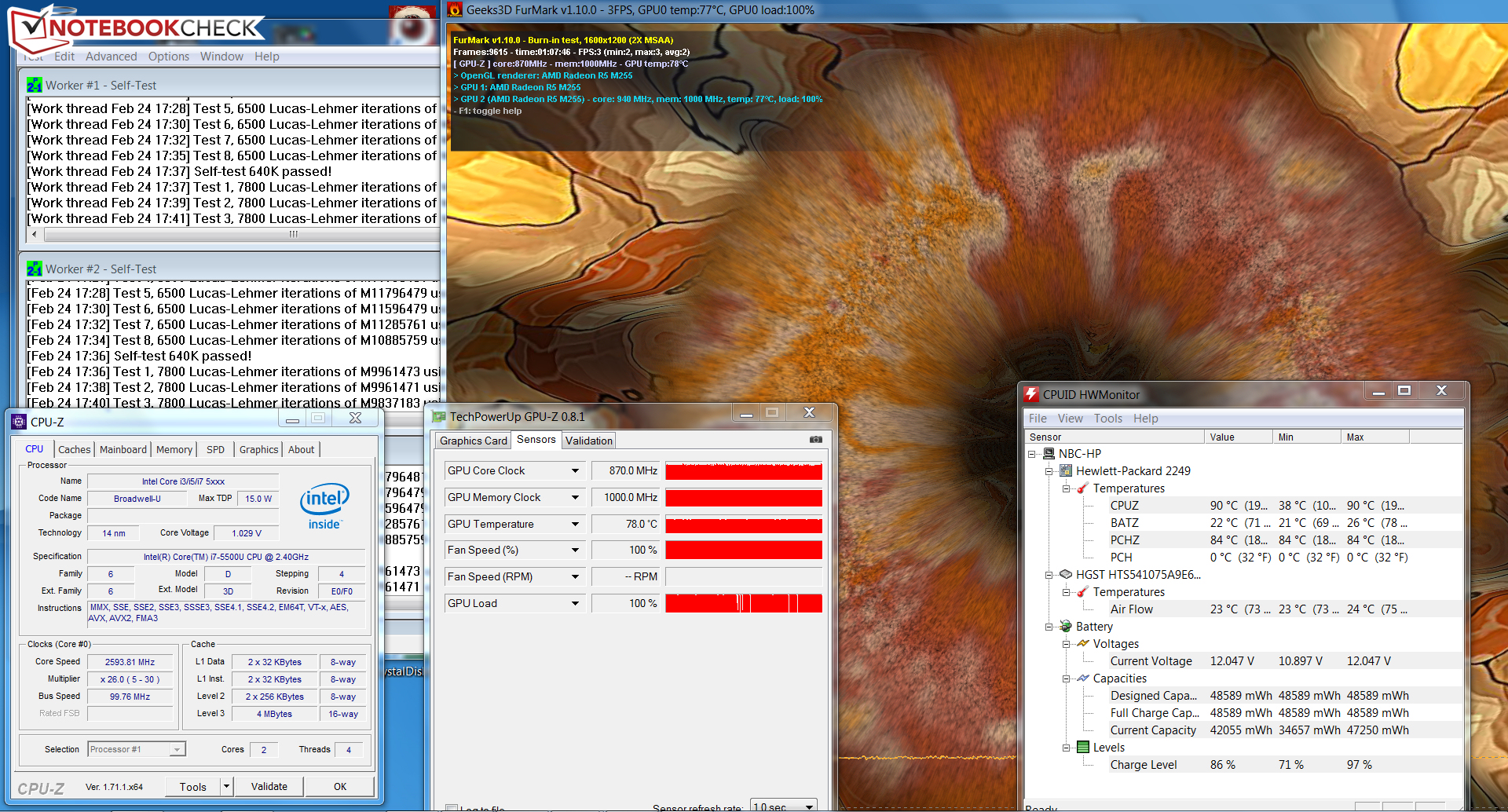Open the HWMonitor File menu
The height and width of the screenshot is (812, 1508).
1038,419
